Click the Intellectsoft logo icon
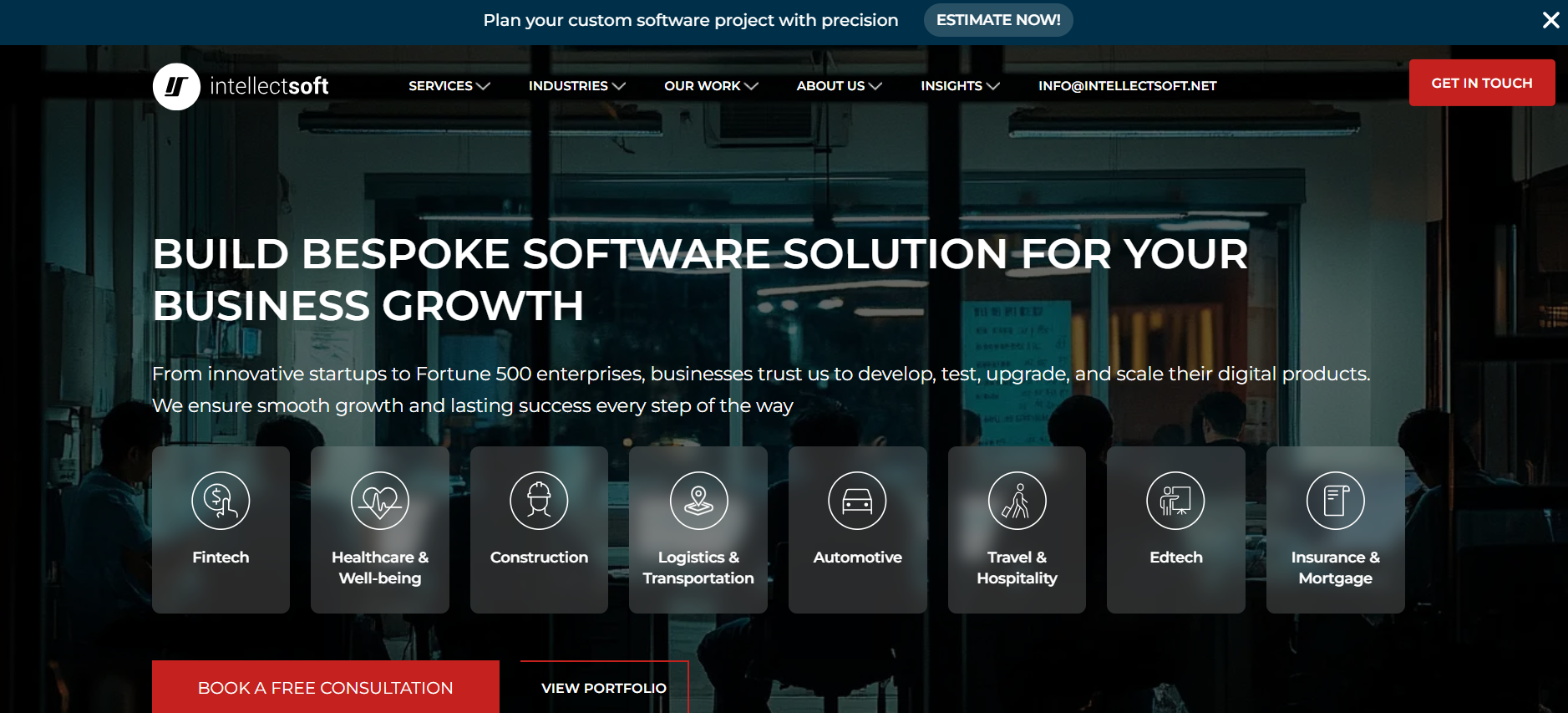This screenshot has width=1568, height=713. (x=176, y=86)
